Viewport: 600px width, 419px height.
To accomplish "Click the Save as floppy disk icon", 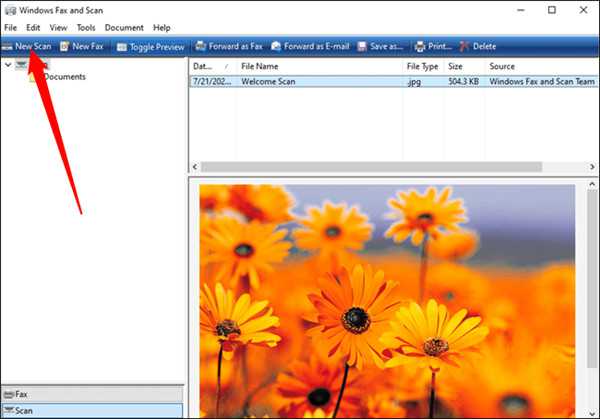I will (362, 47).
